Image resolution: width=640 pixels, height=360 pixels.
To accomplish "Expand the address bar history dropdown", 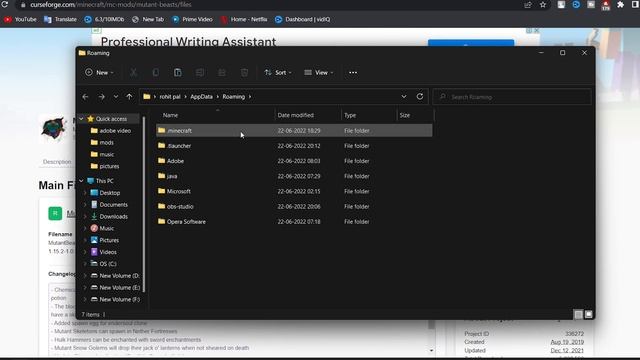I will click(x=404, y=97).
